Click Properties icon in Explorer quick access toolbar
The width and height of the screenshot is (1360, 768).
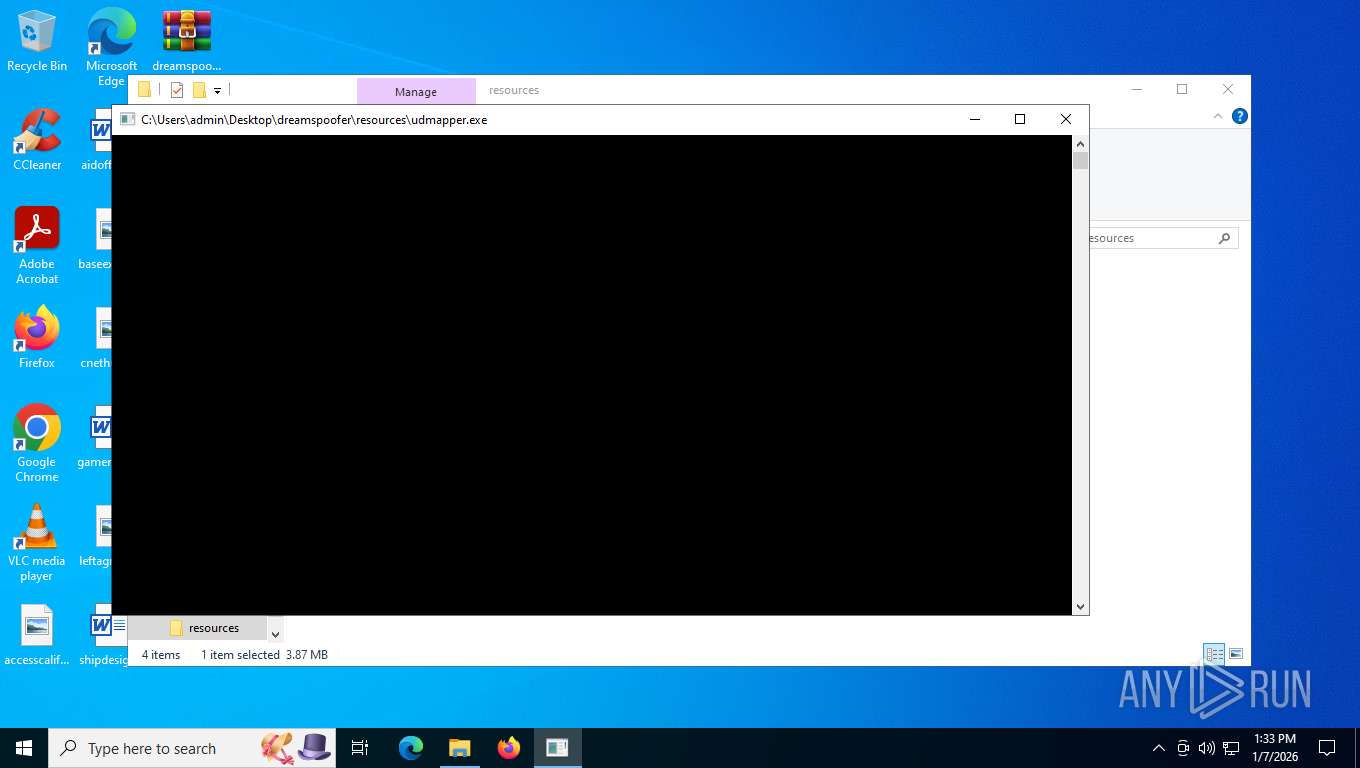coord(177,90)
